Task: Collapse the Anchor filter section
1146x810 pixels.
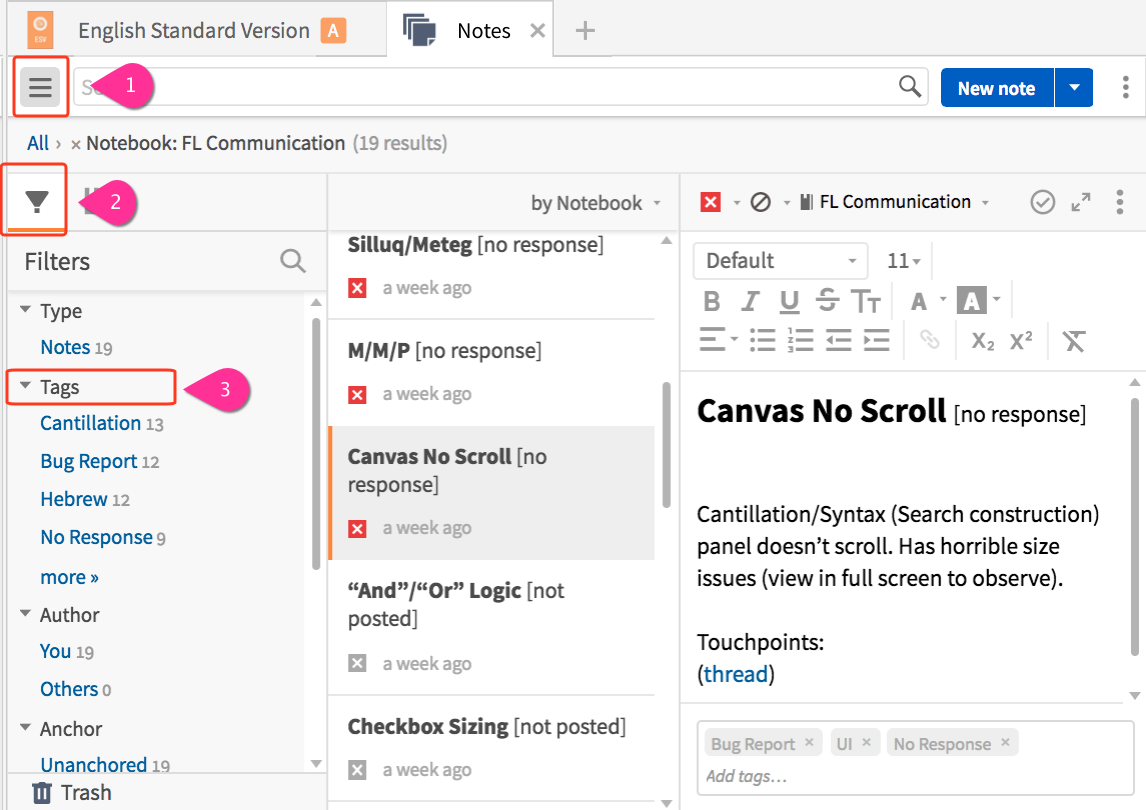Action: [x=26, y=727]
